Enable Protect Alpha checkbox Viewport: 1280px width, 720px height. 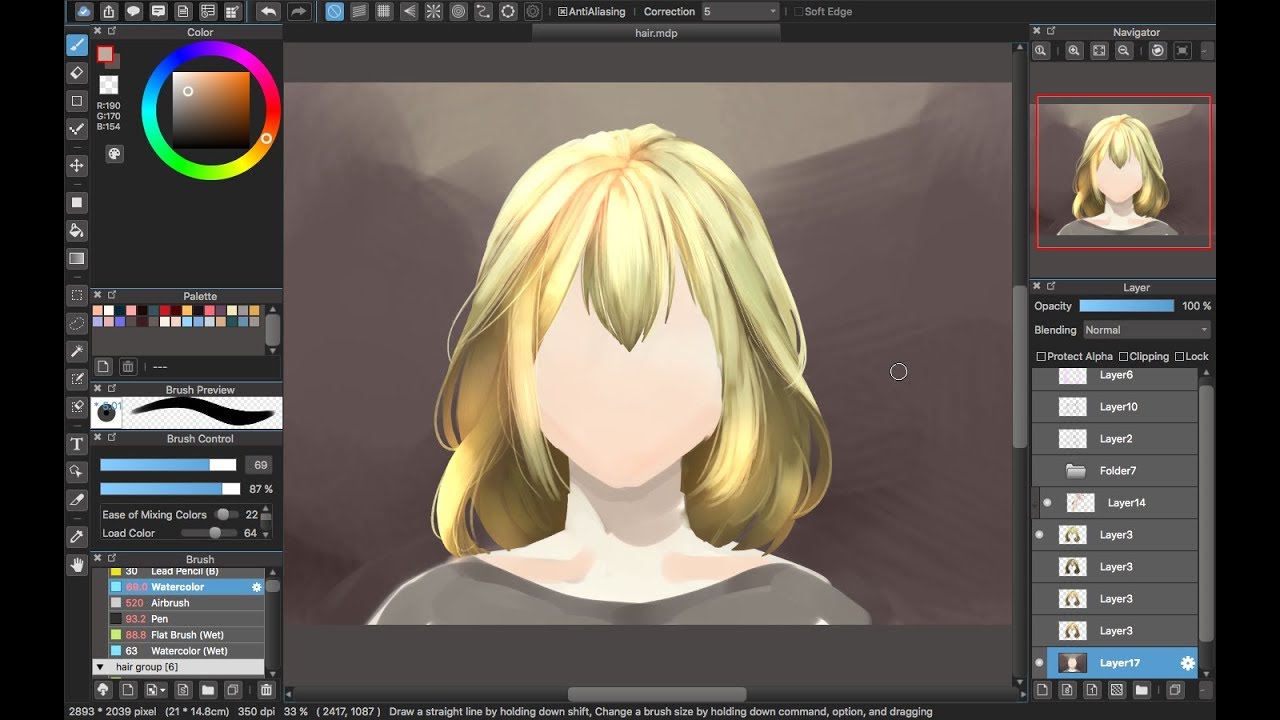click(x=1041, y=356)
